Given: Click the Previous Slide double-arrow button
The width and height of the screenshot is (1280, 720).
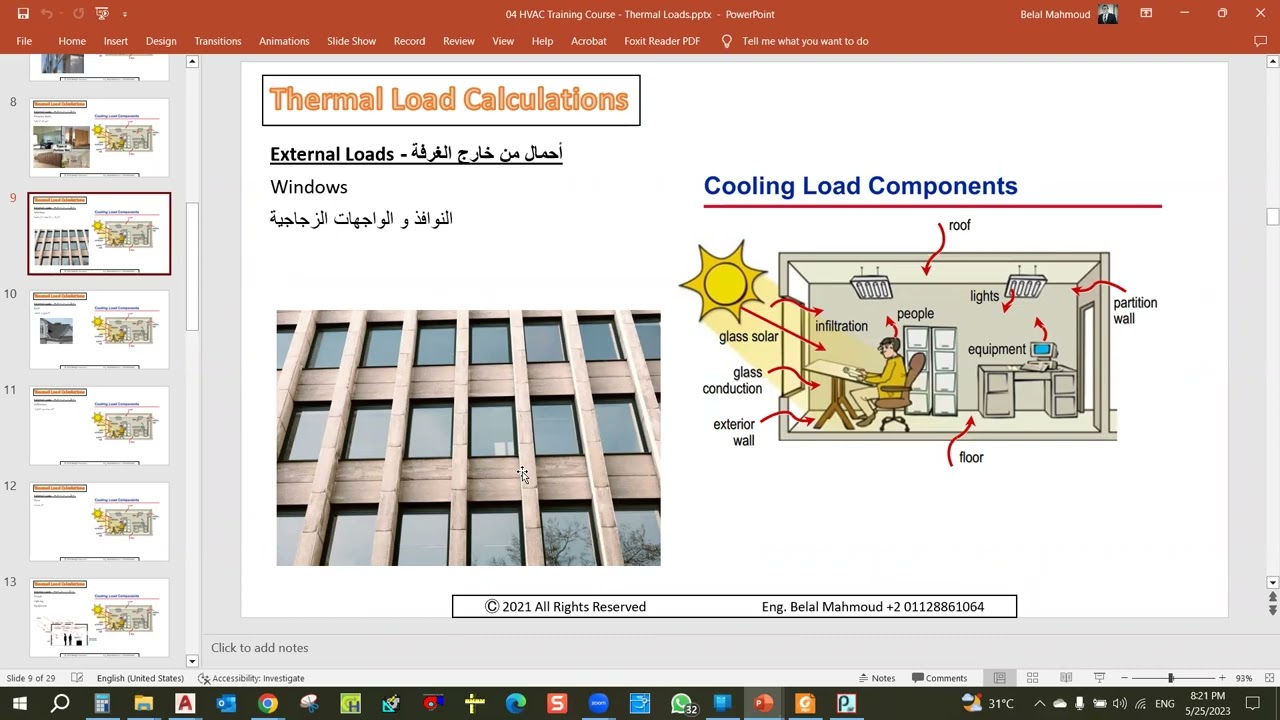Looking at the screenshot, I should click(1272, 597).
